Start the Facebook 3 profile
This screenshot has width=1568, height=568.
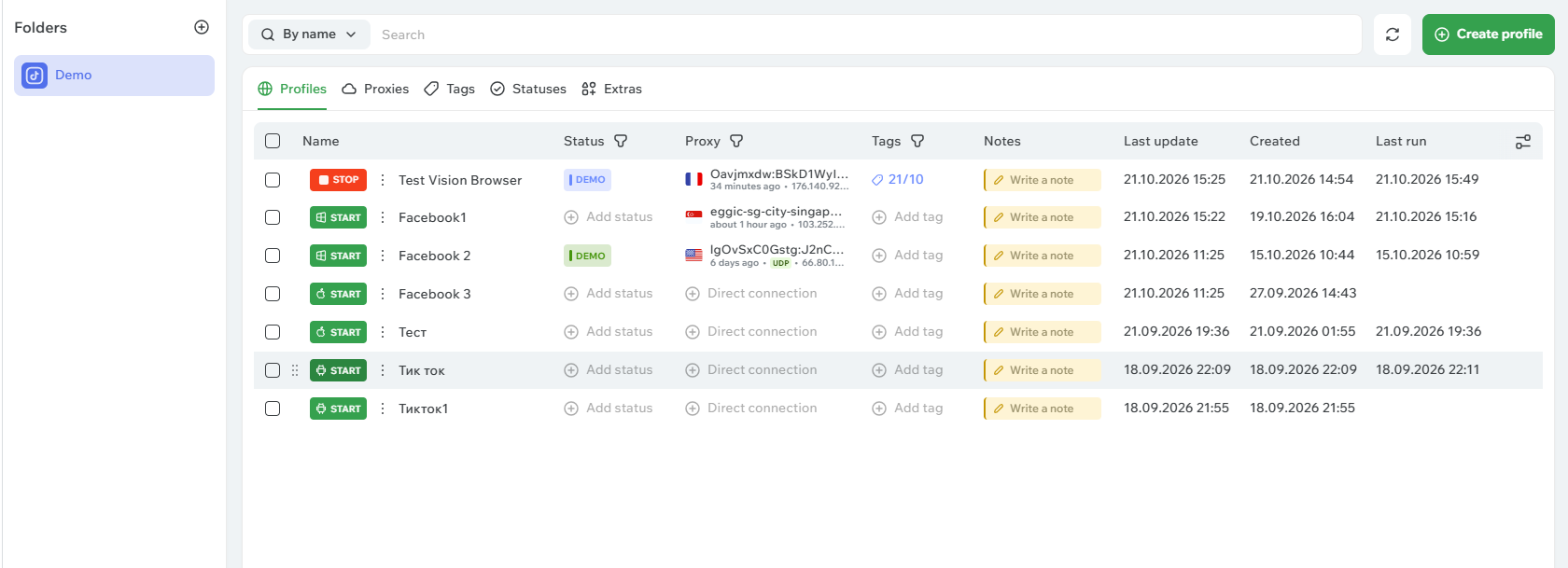338,294
